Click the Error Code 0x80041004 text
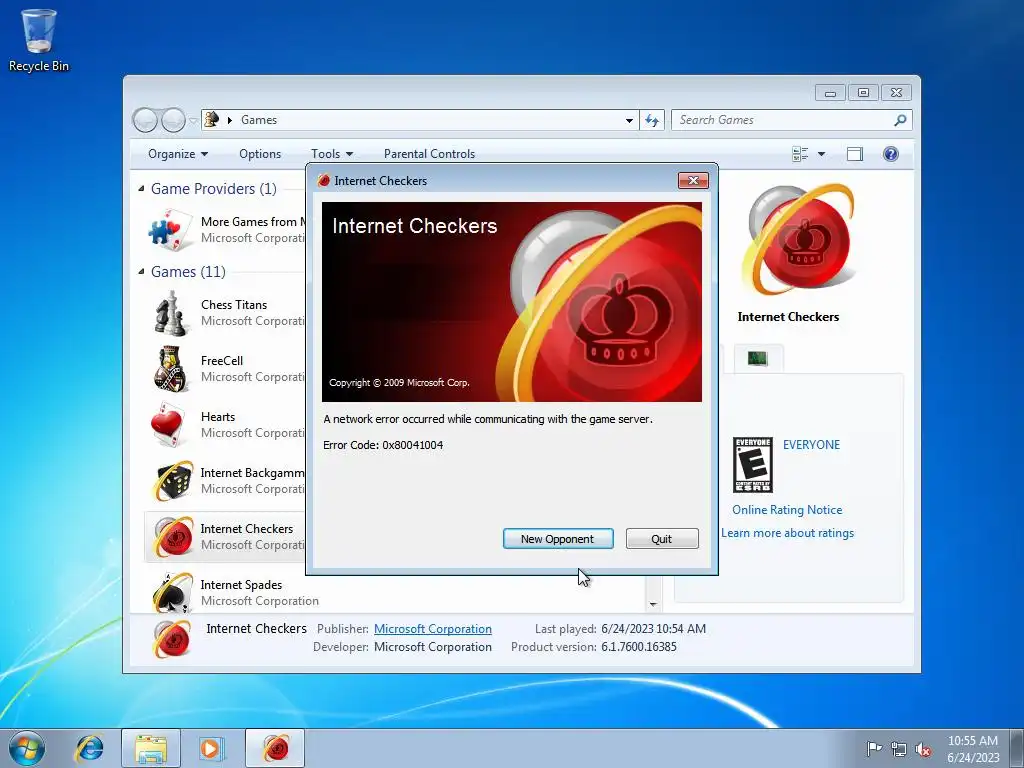The height and width of the screenshot is (768, 1024). (x=383, y=445)
